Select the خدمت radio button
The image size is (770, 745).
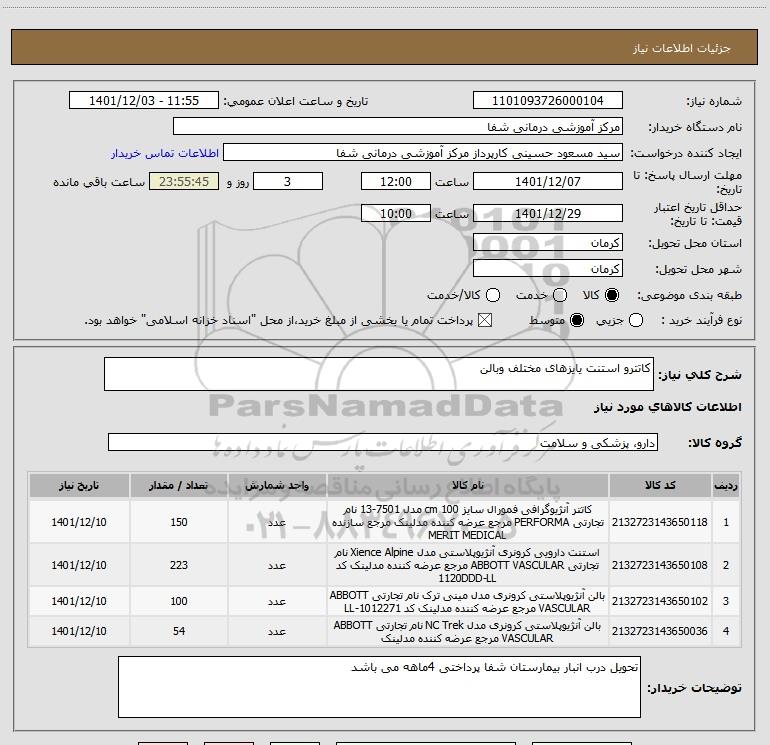[x=560, y=295]
